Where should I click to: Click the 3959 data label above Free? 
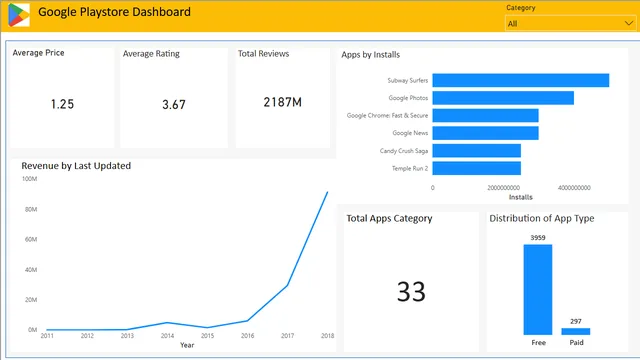click(538, 238)
